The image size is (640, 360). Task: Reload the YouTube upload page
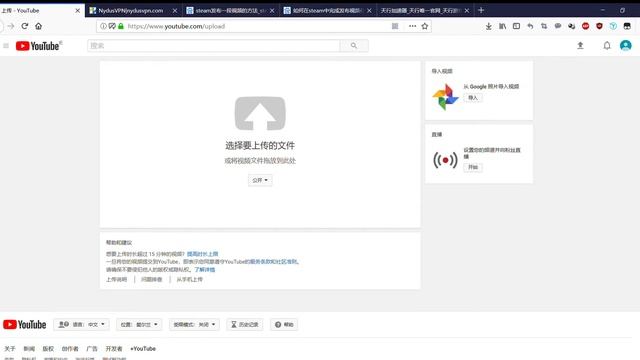pos(24,26)
